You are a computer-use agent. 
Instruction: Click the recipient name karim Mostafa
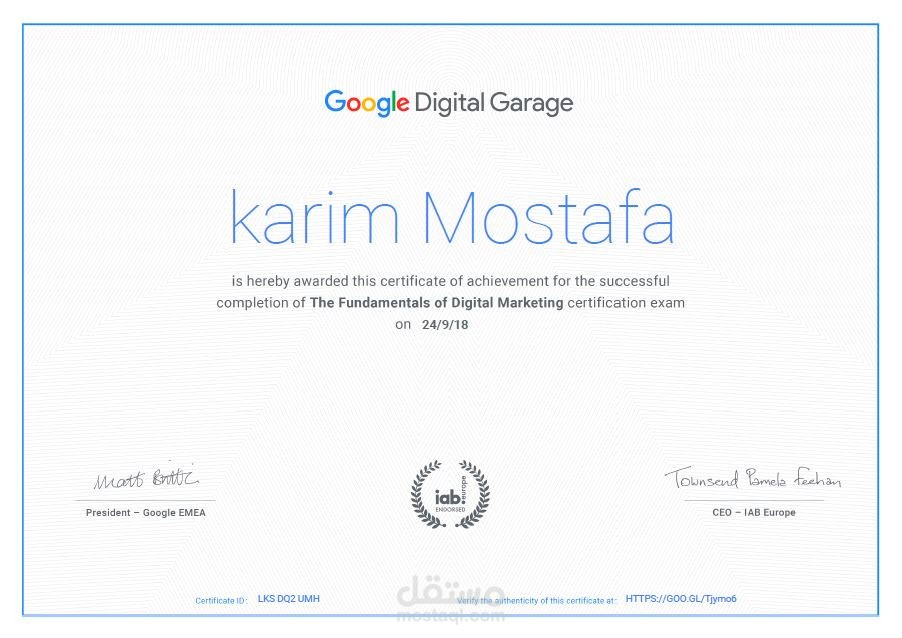pos(452,217)
